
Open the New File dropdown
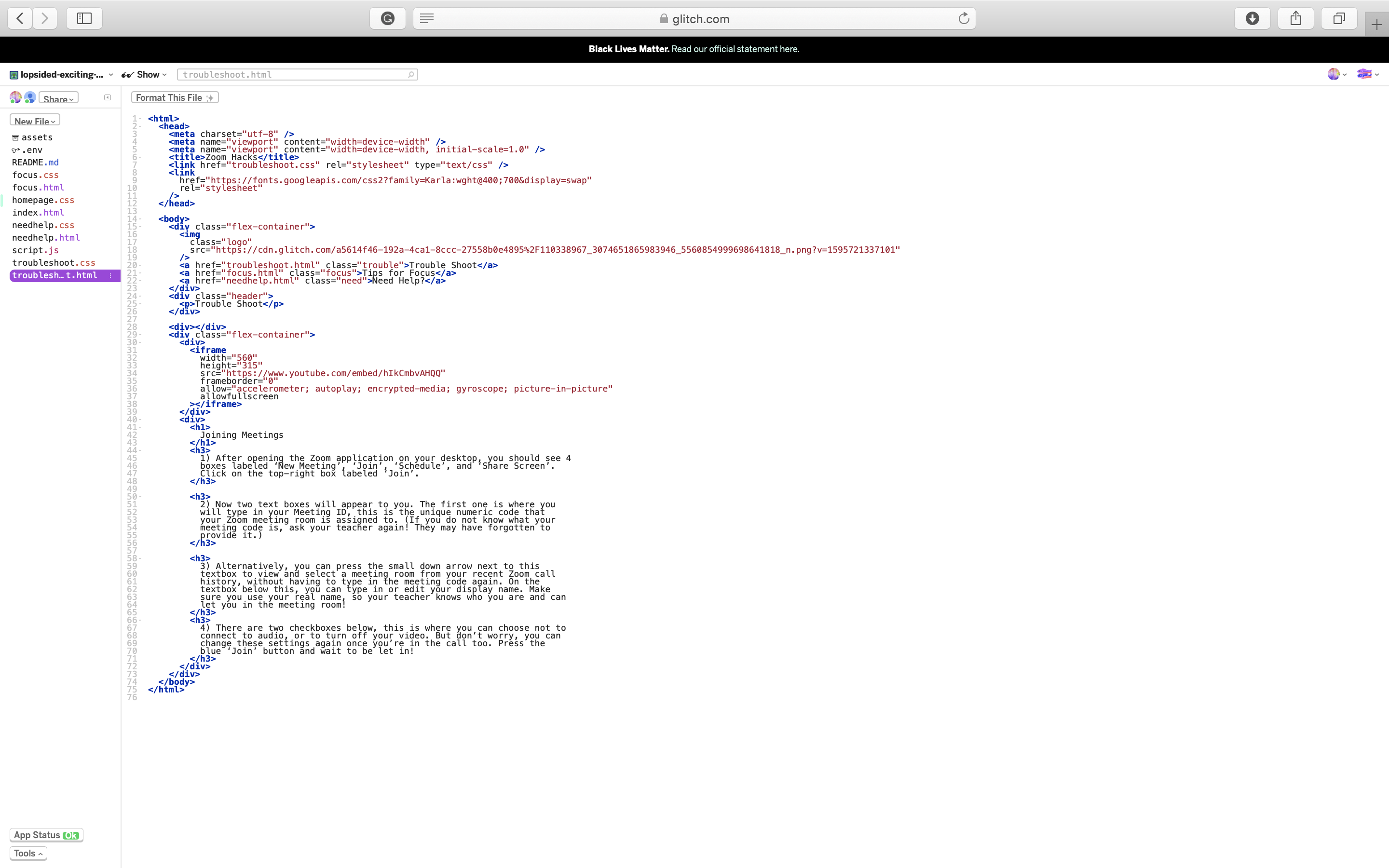34,121
